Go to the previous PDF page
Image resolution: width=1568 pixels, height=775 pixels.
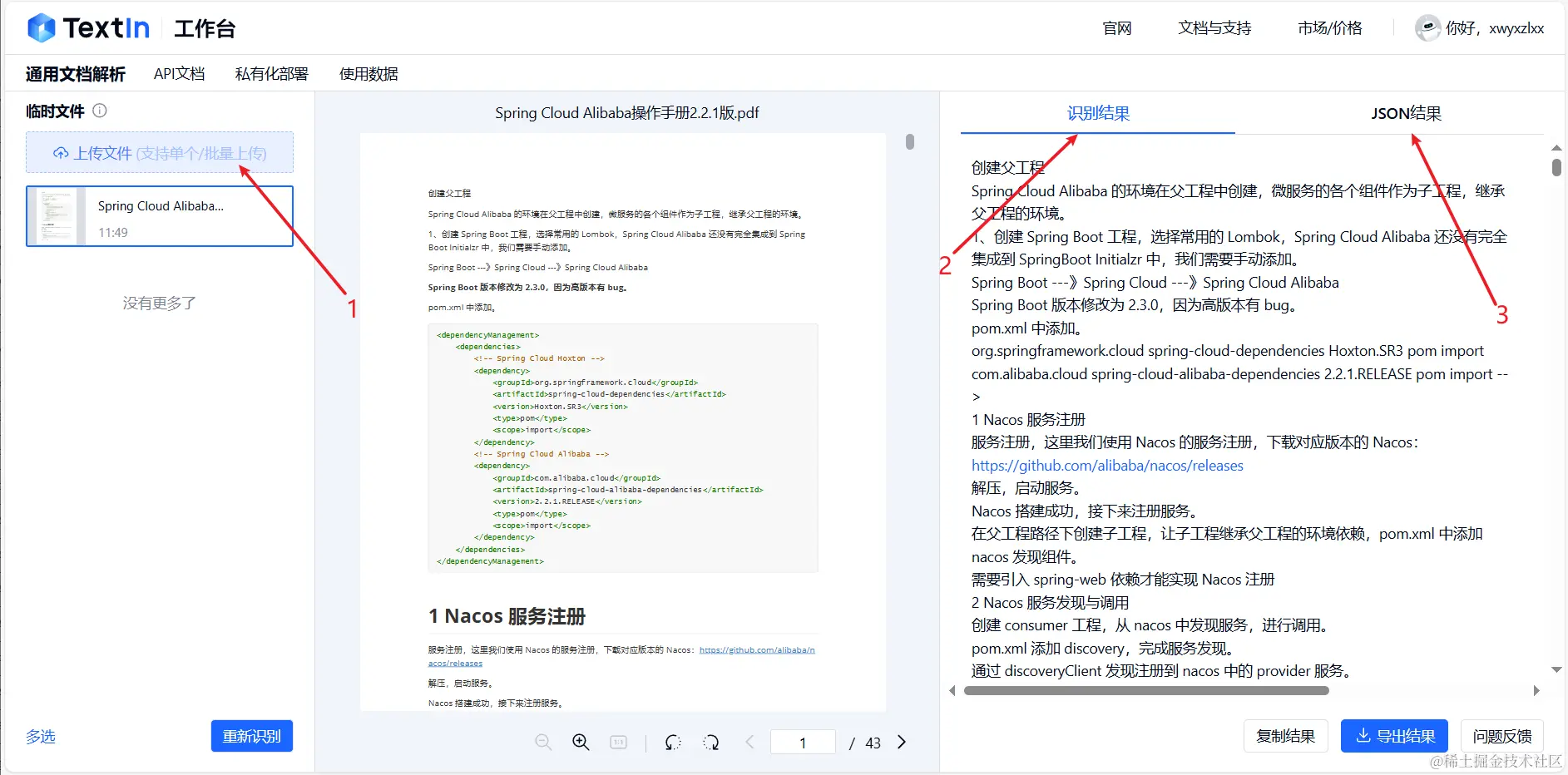point(749,742)
